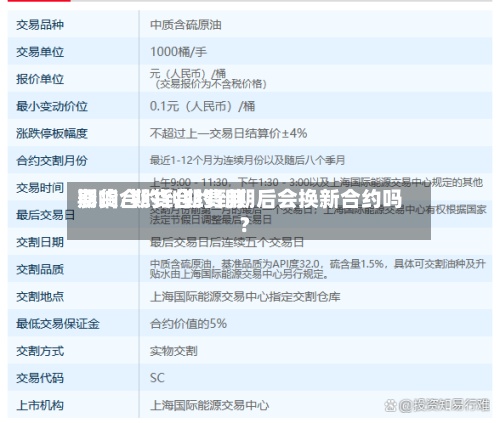Select the 元（人民币）/桶 quote unit text
Screen dimensions: 500x423
click(188, 74)
